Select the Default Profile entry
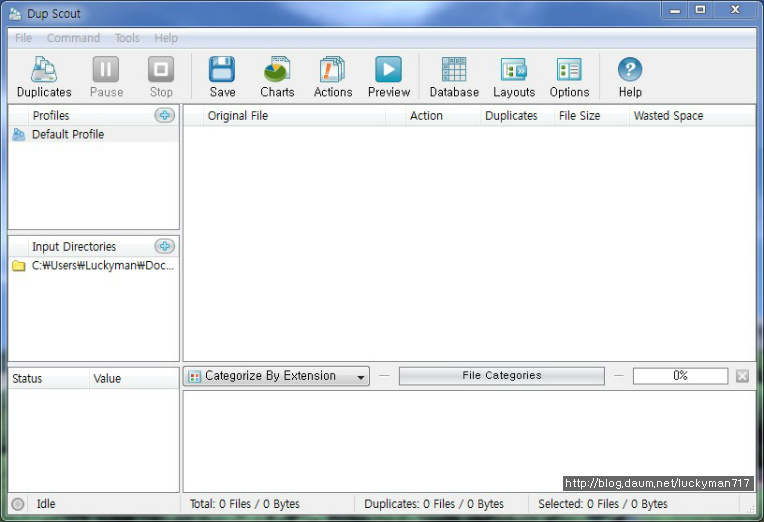764x522 pixels. pyautogui.click(x=67, y=134)
